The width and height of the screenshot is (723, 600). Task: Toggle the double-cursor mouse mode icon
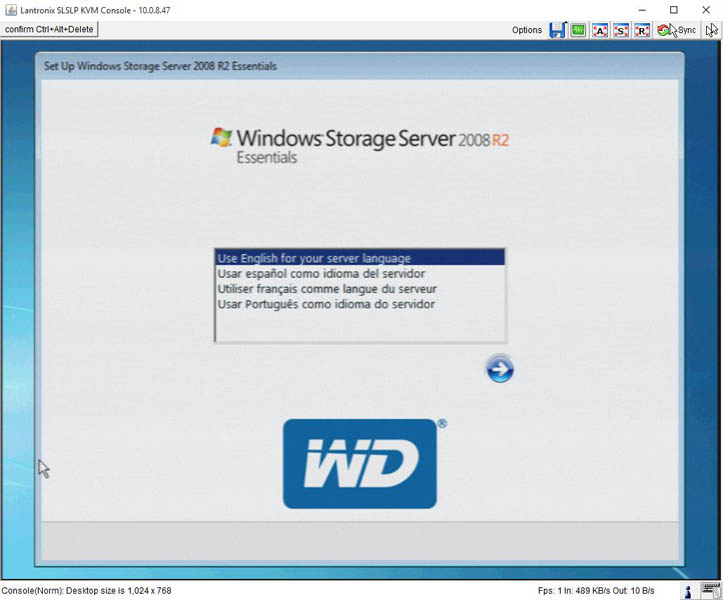[711, 30]
